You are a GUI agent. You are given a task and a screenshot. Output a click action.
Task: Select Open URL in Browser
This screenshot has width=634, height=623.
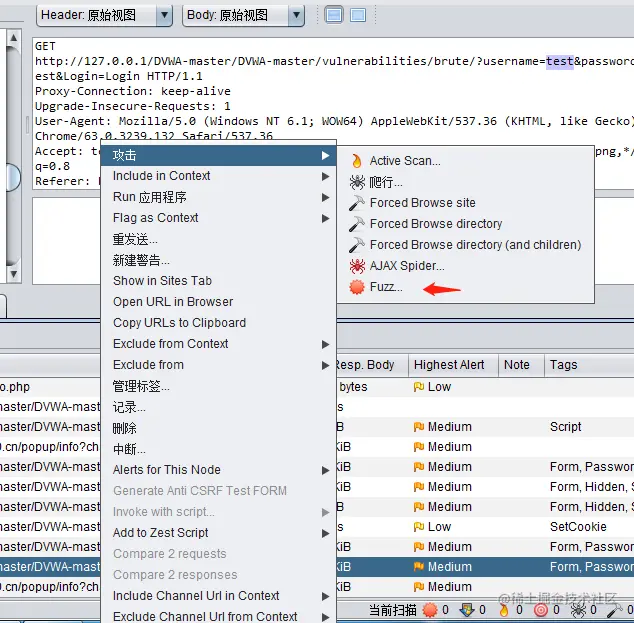218,302
